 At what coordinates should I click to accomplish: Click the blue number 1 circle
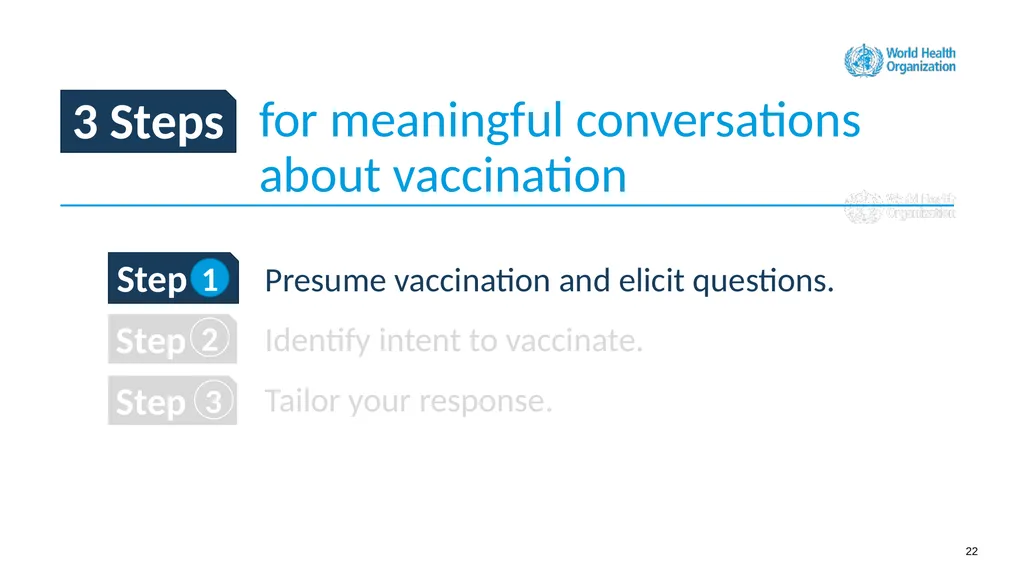[x=210, y=278]
